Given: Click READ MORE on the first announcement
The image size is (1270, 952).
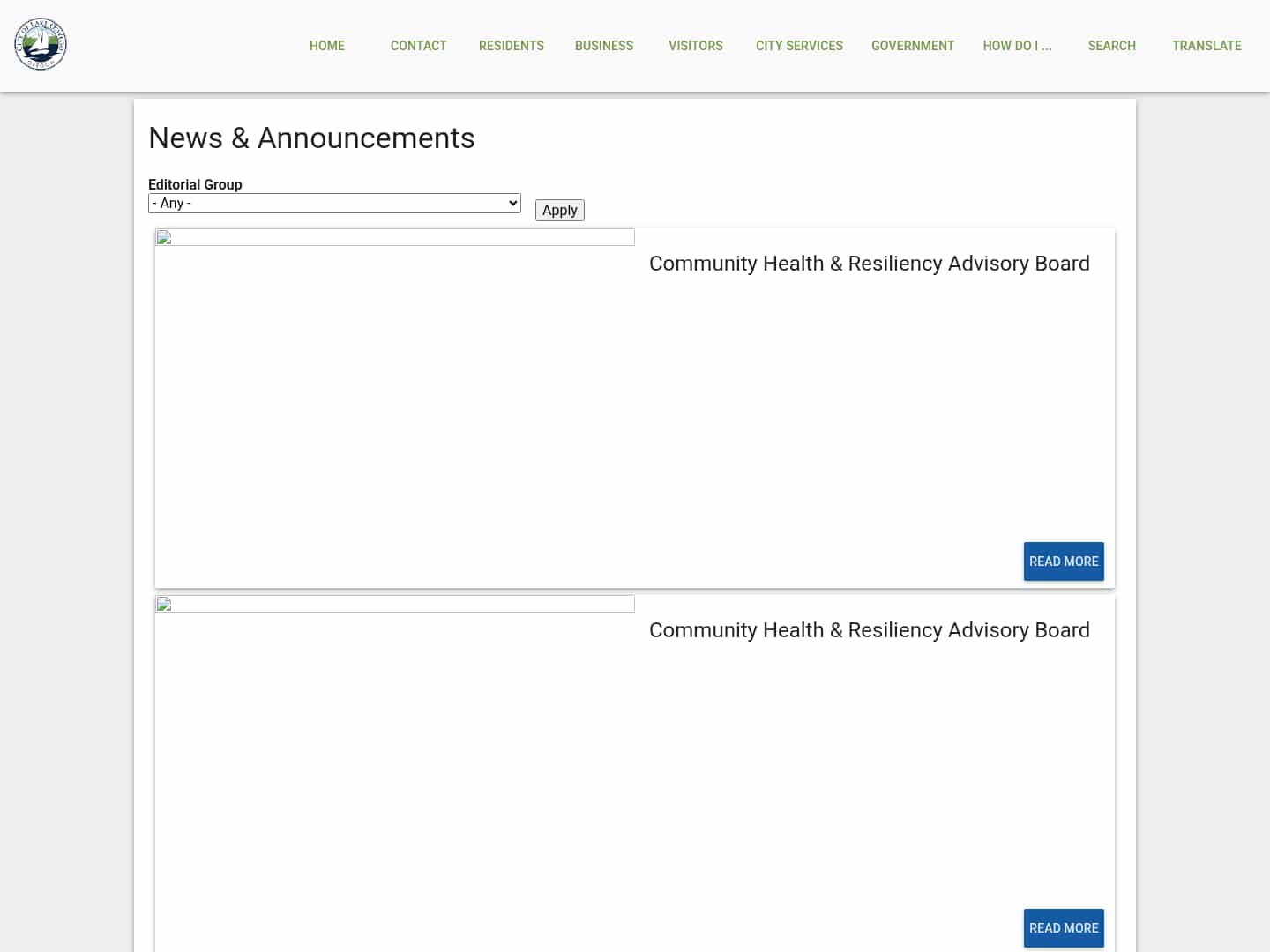Looking at the screenshot, I should click(1064, 562).
